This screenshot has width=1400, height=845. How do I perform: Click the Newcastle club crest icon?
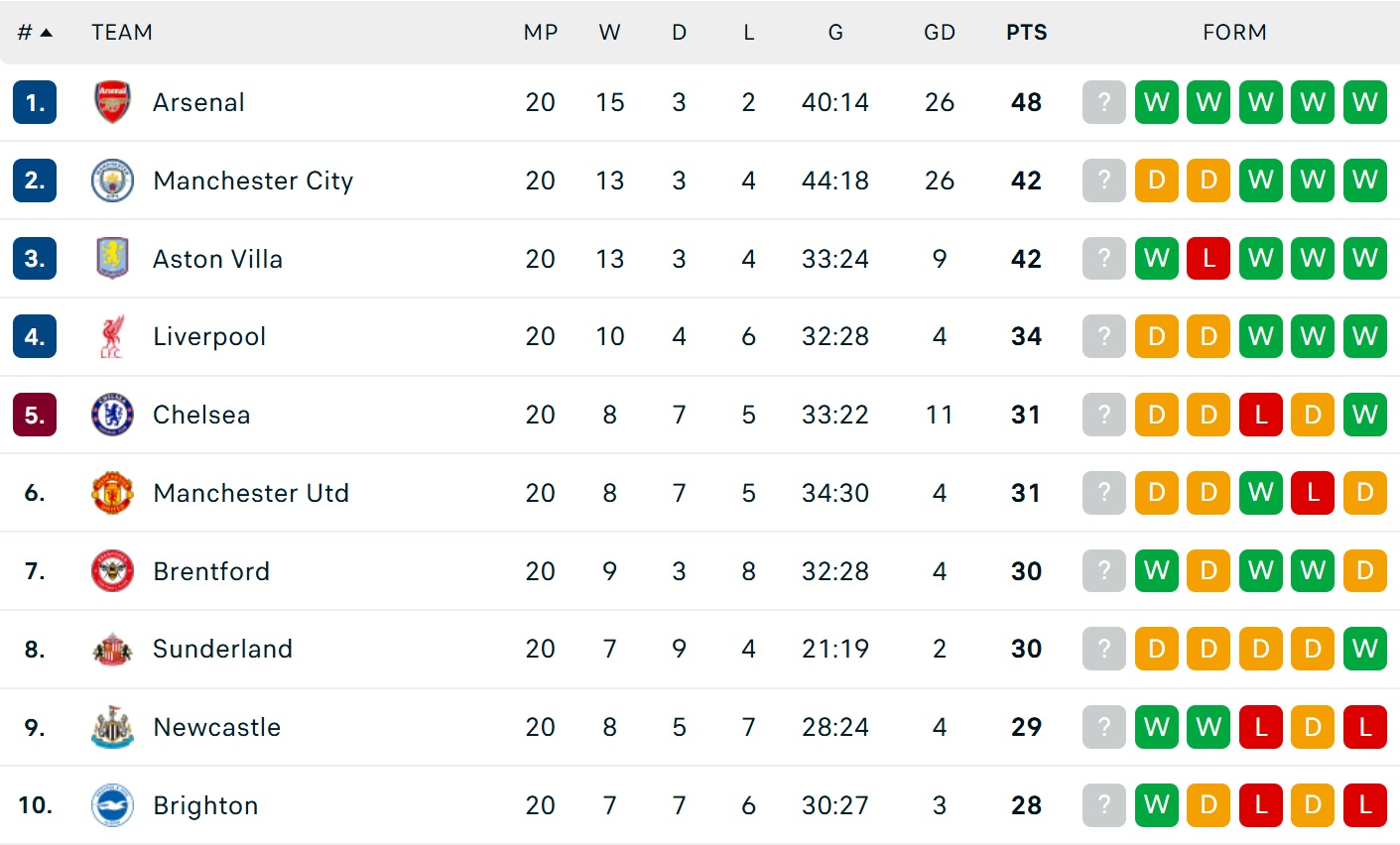click(x=112, y=727)
